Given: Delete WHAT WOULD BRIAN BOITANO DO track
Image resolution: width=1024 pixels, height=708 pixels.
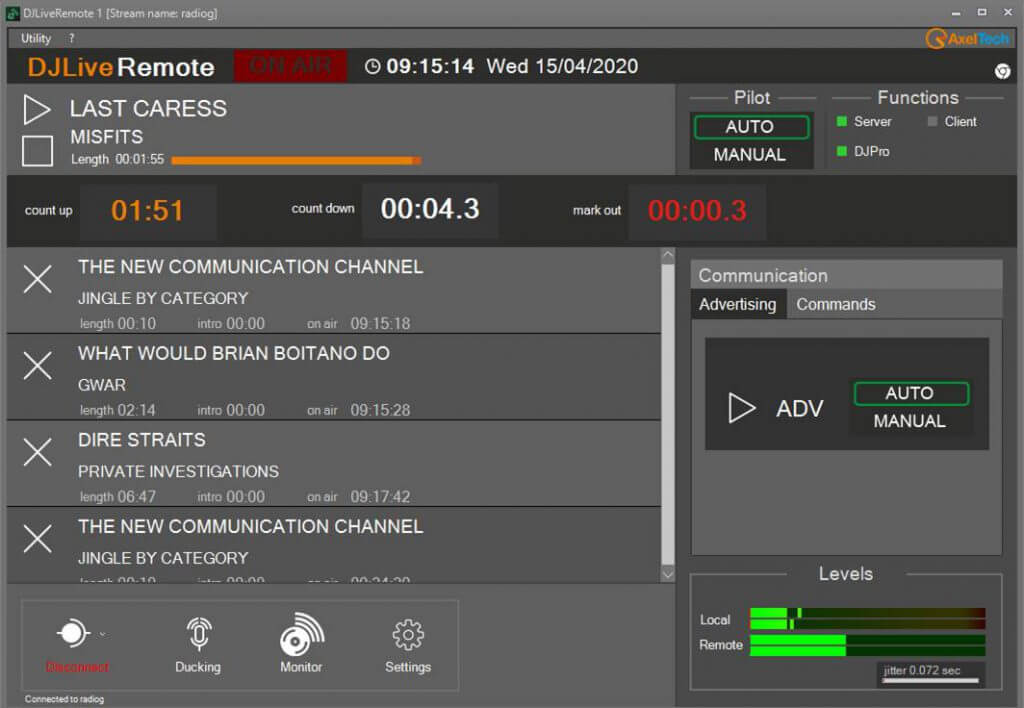Looking at the screenshot, I should (38, 365).
